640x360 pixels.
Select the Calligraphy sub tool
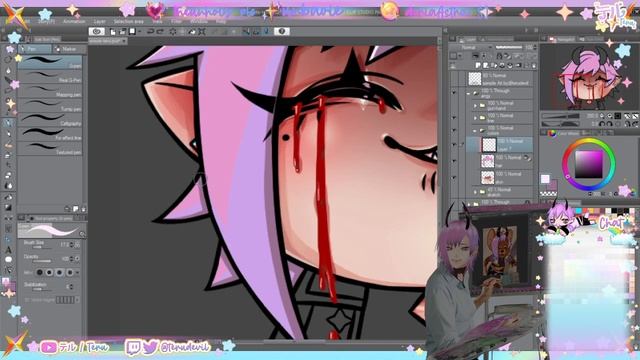(x=50, y=120)
